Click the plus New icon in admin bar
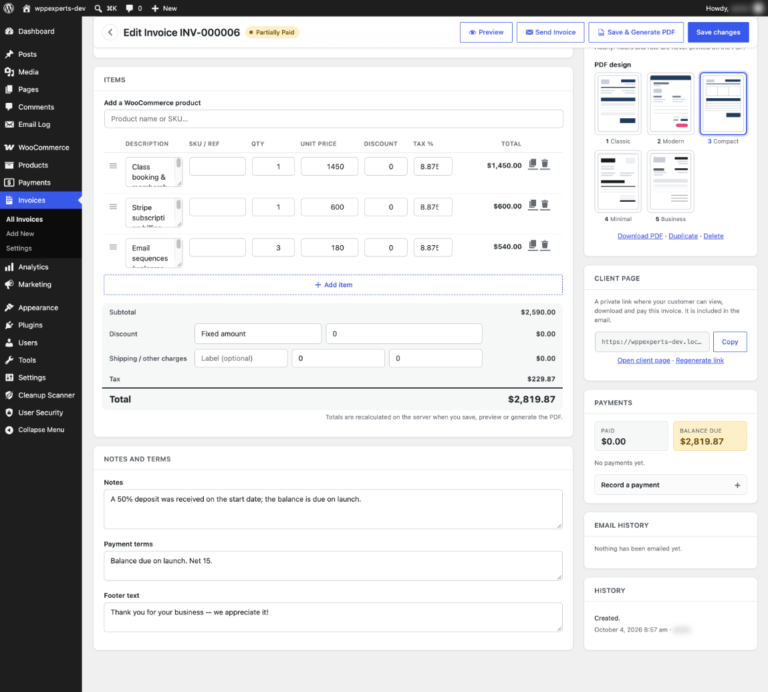Viewport: 768px width, 692px height. [155, 8]
